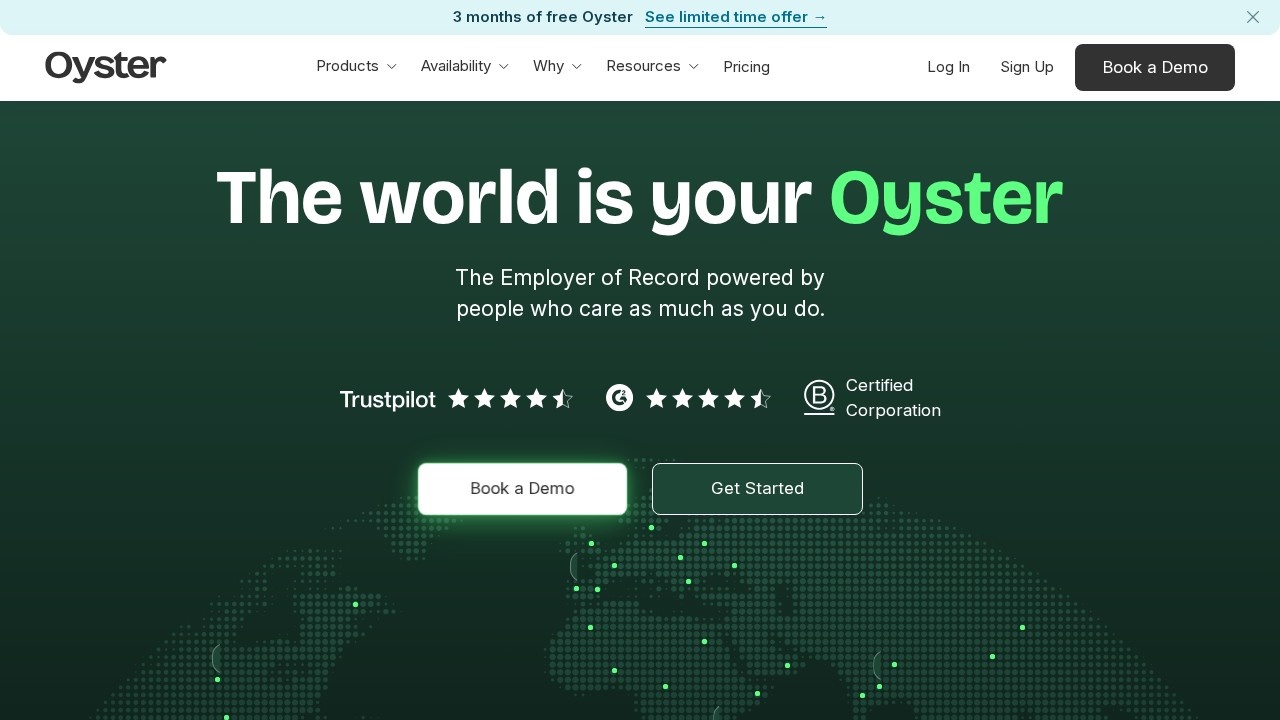Click the G2 logo icon
The width and height of the screenshot is (1280, 720).
[x=619, y=398]
